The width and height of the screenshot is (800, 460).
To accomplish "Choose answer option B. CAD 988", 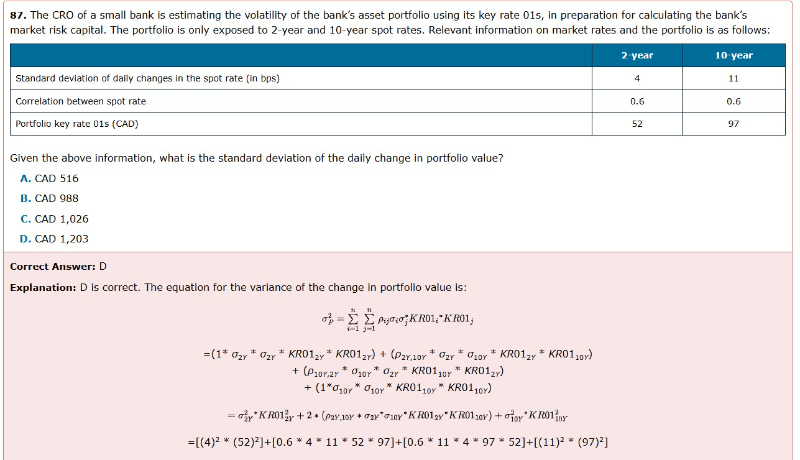I will (48, 198).
